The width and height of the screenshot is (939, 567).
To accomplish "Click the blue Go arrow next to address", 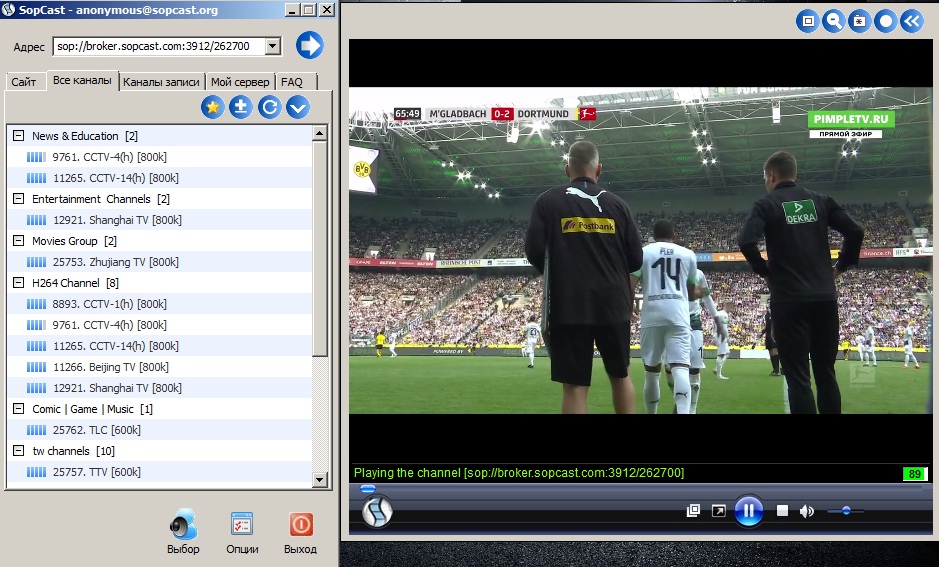I will coord(310,46).
